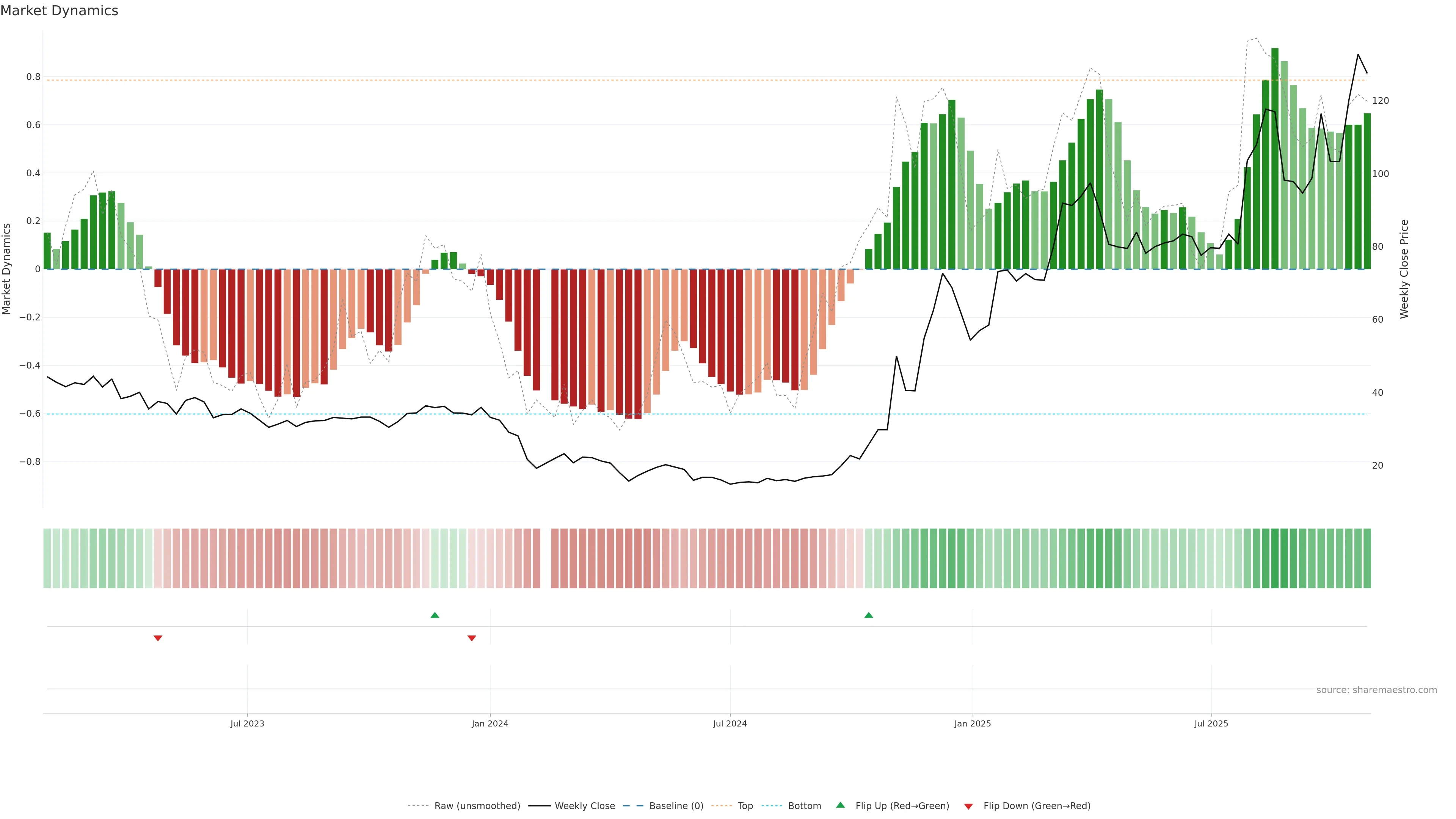Click the Weekly Close Price axis title

click(1404, 269)
